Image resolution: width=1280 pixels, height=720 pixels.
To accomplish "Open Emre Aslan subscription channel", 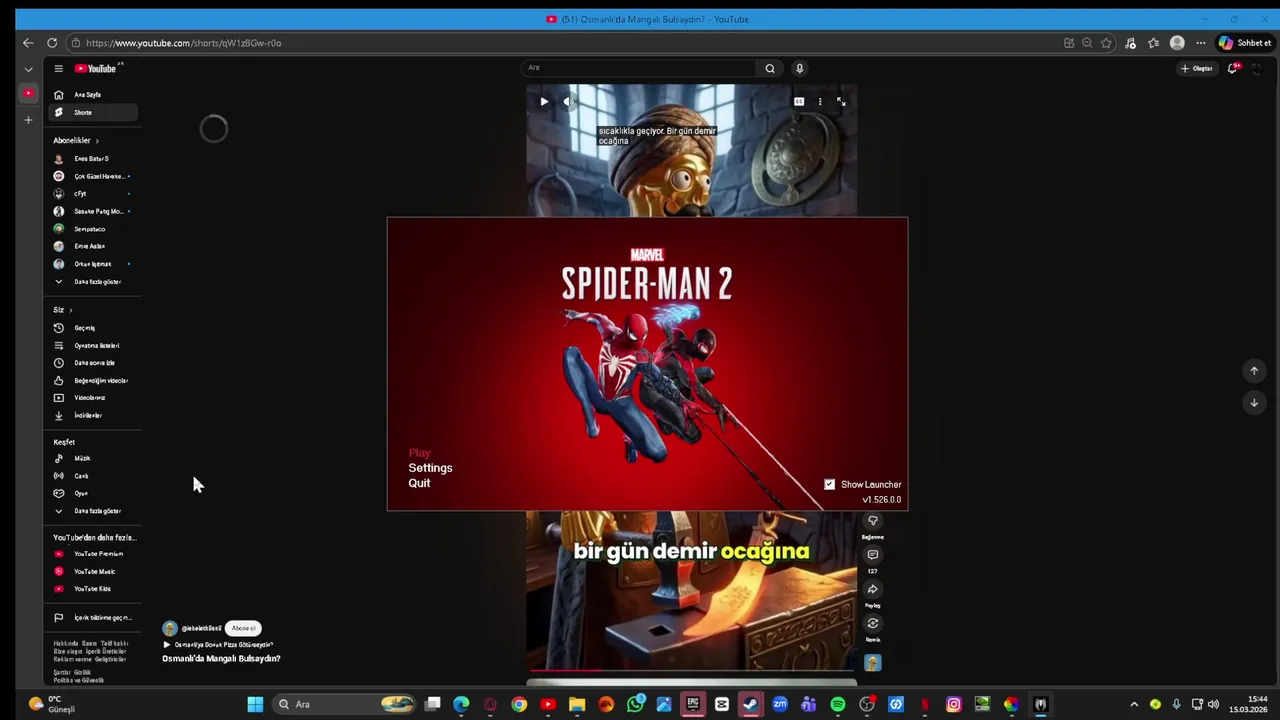I will click(x=89, y=246).
